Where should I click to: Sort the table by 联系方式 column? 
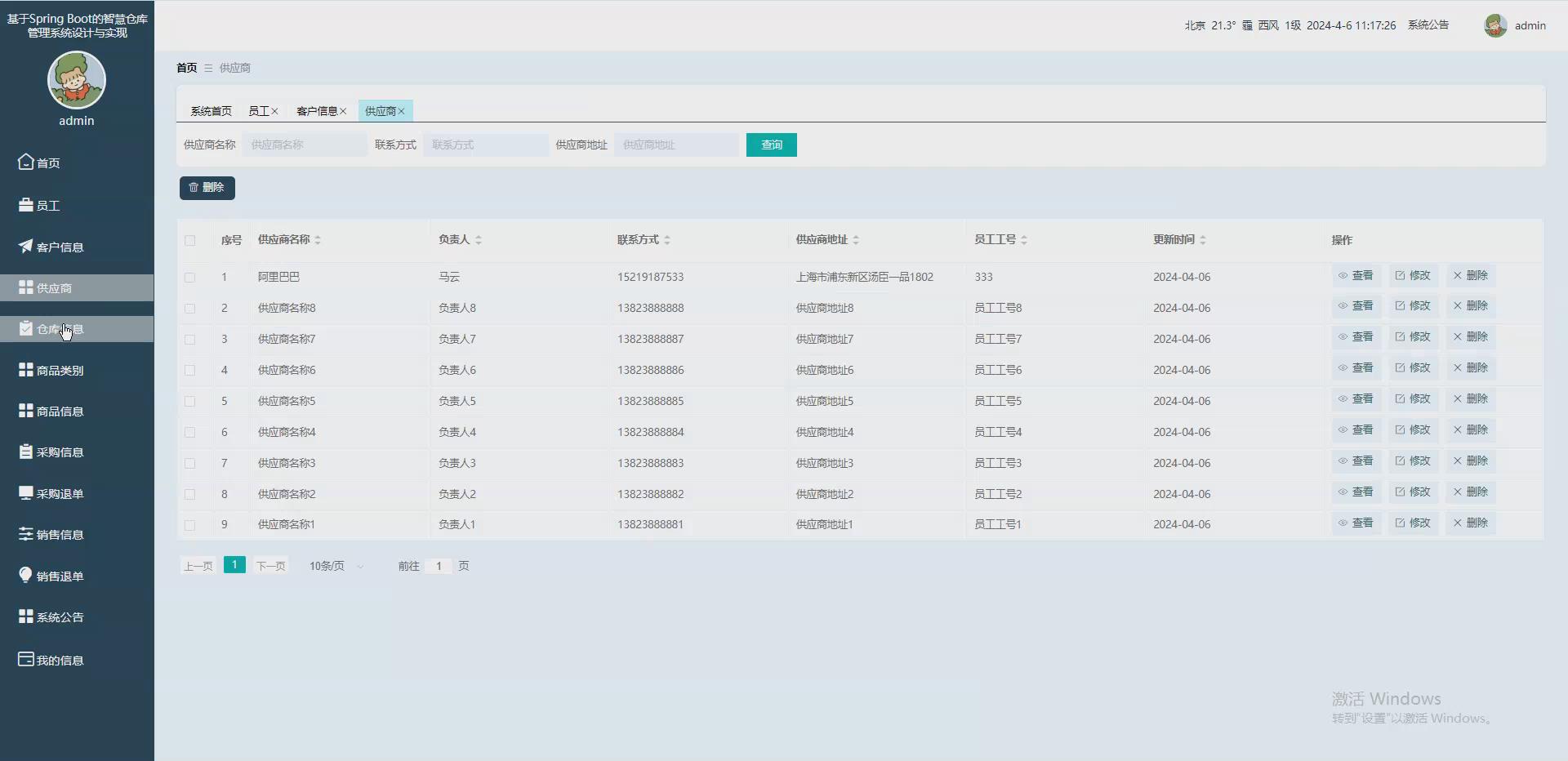[x=667, y=239]
